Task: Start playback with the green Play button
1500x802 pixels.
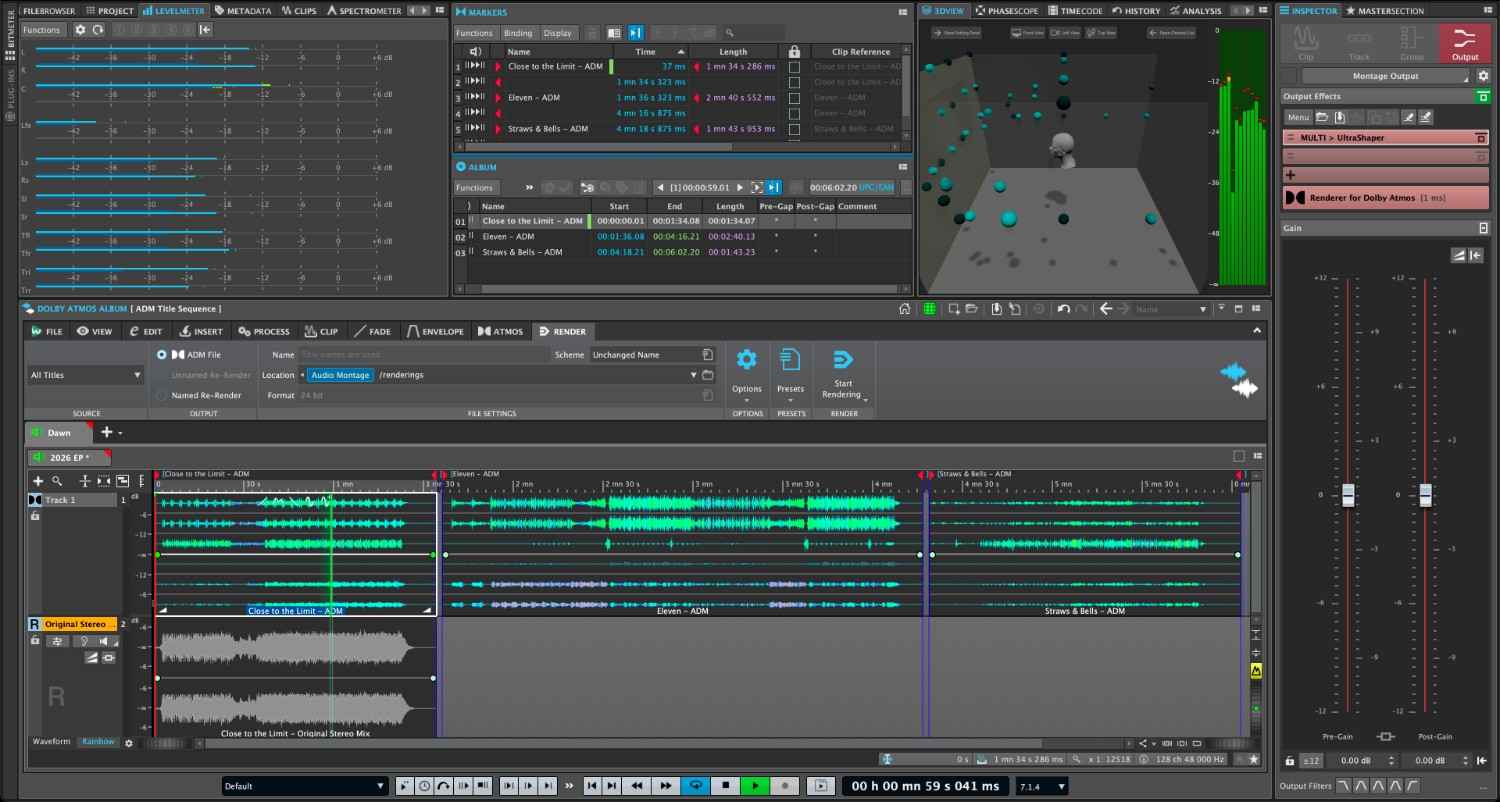Action: (755, 786)
